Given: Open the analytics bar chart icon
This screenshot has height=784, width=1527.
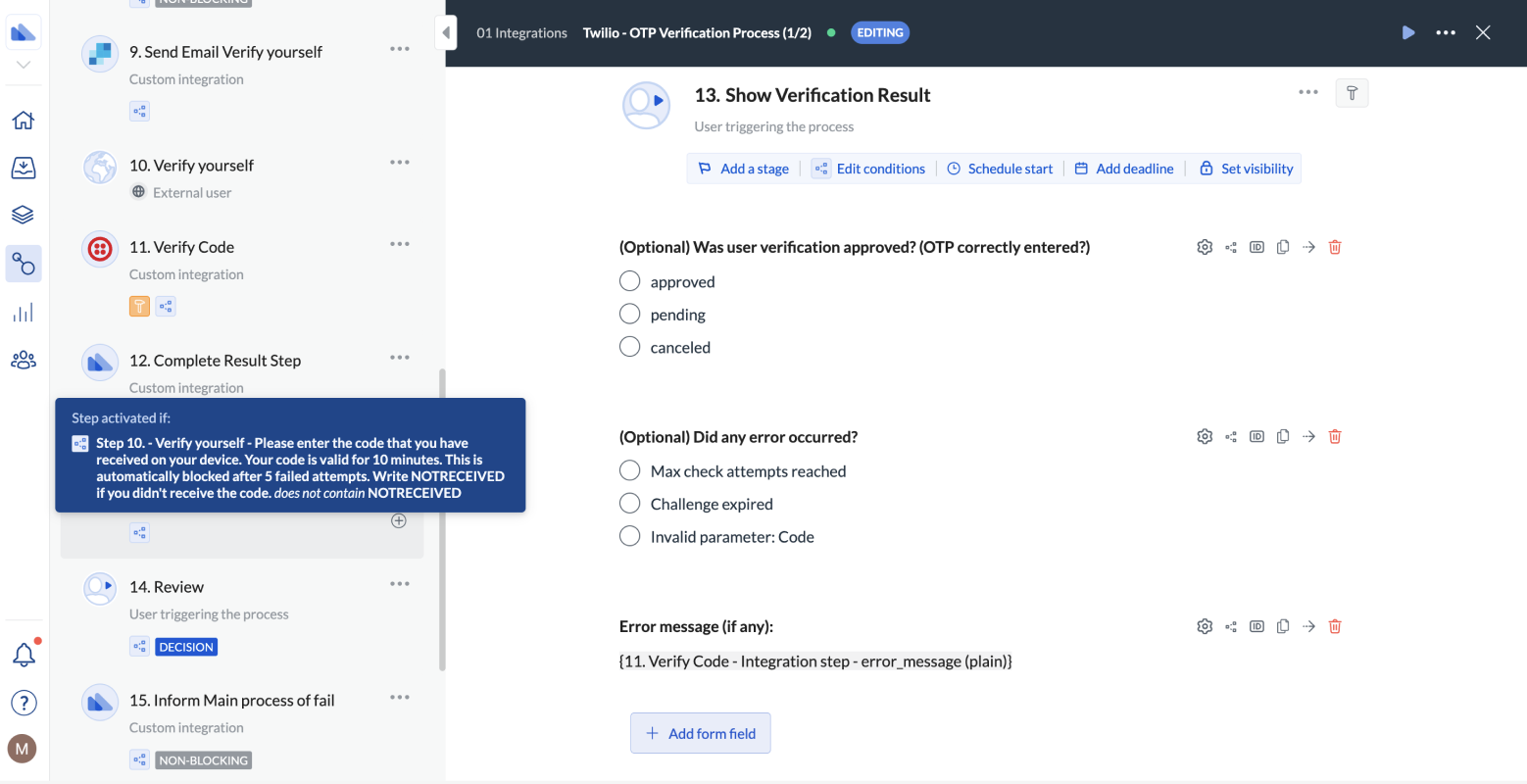Looking at the screenshot, I should click(24, 312).
